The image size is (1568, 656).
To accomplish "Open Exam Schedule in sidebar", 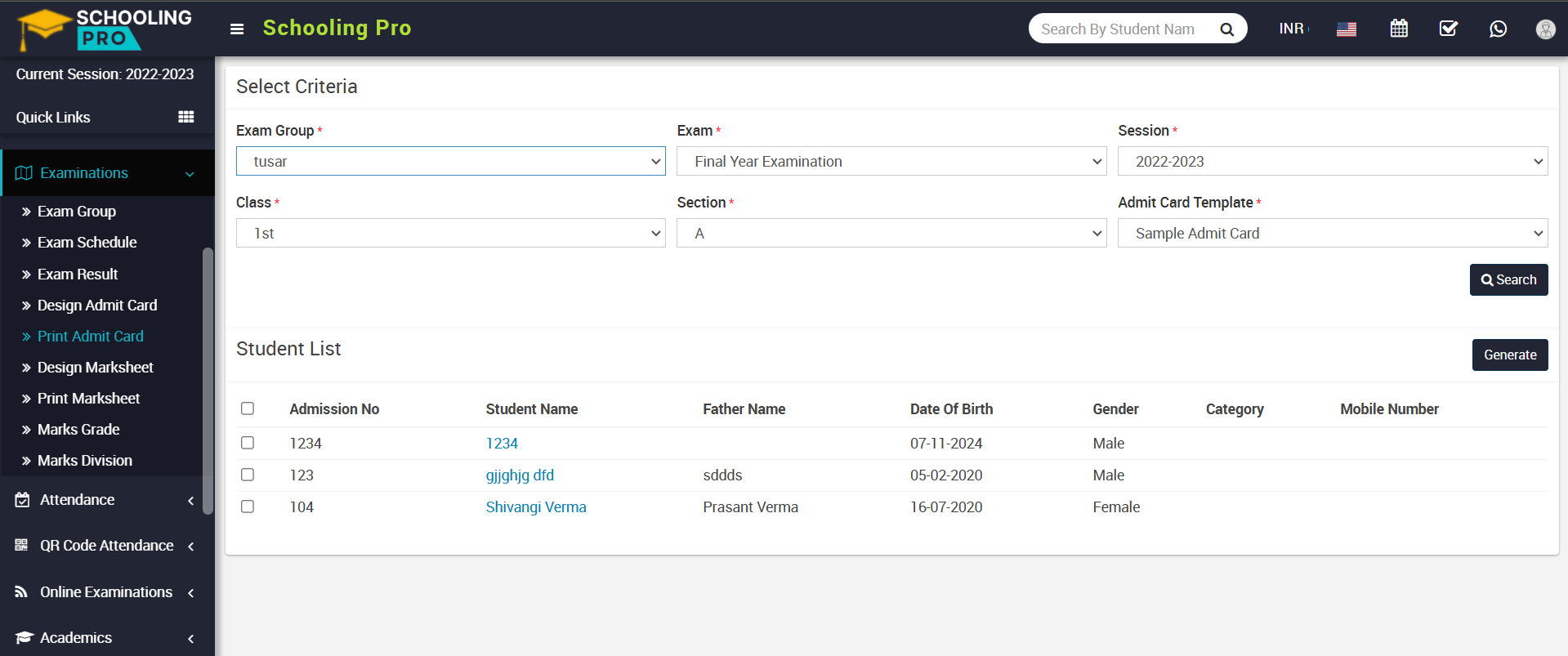I will click(87, 243).
